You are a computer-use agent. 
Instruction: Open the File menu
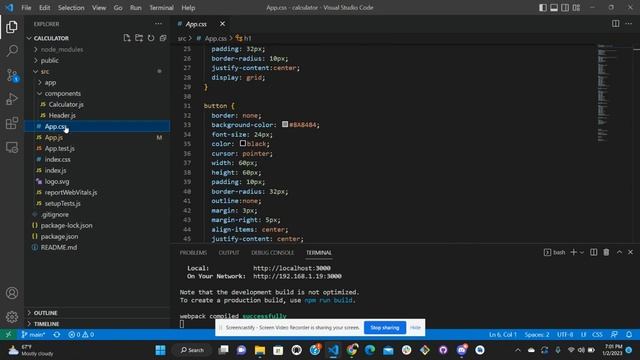[26, 7]
